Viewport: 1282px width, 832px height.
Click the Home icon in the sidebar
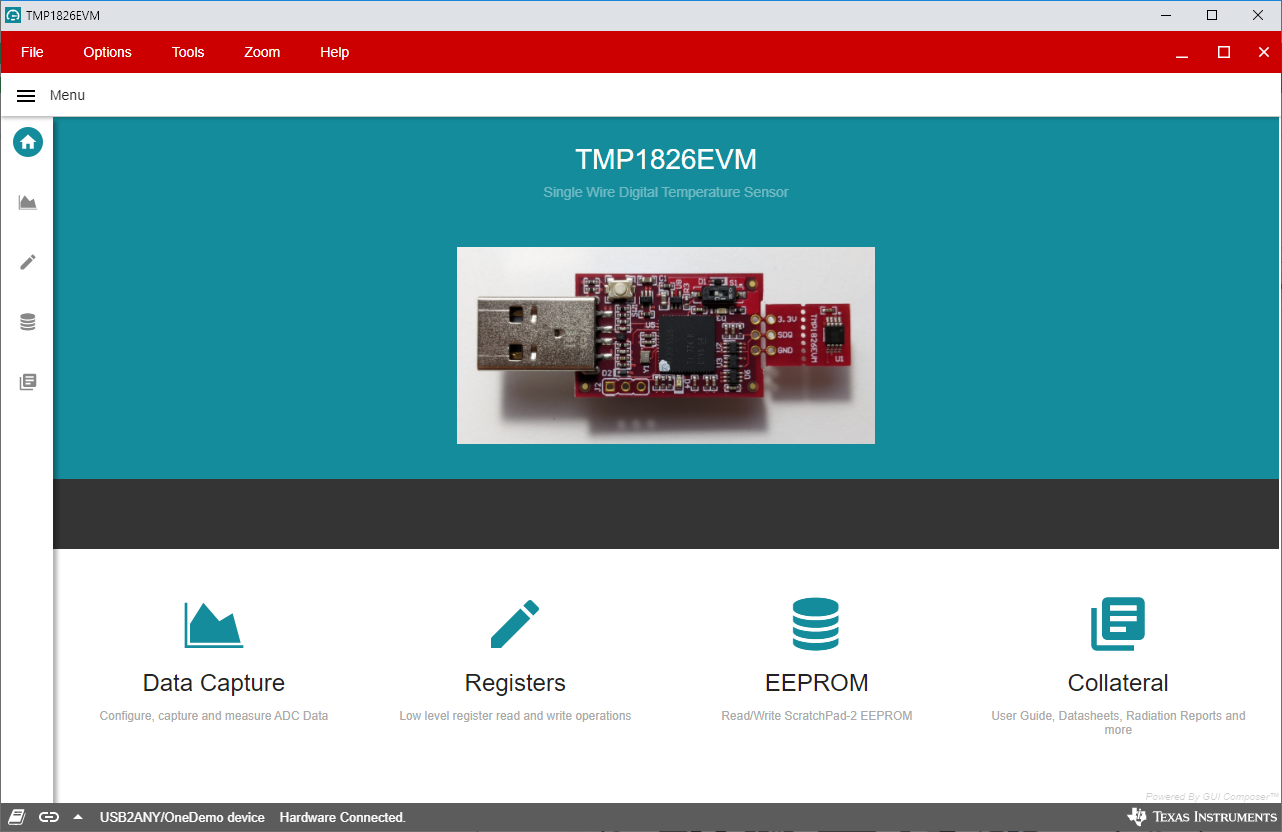click(x=28, y=142)
